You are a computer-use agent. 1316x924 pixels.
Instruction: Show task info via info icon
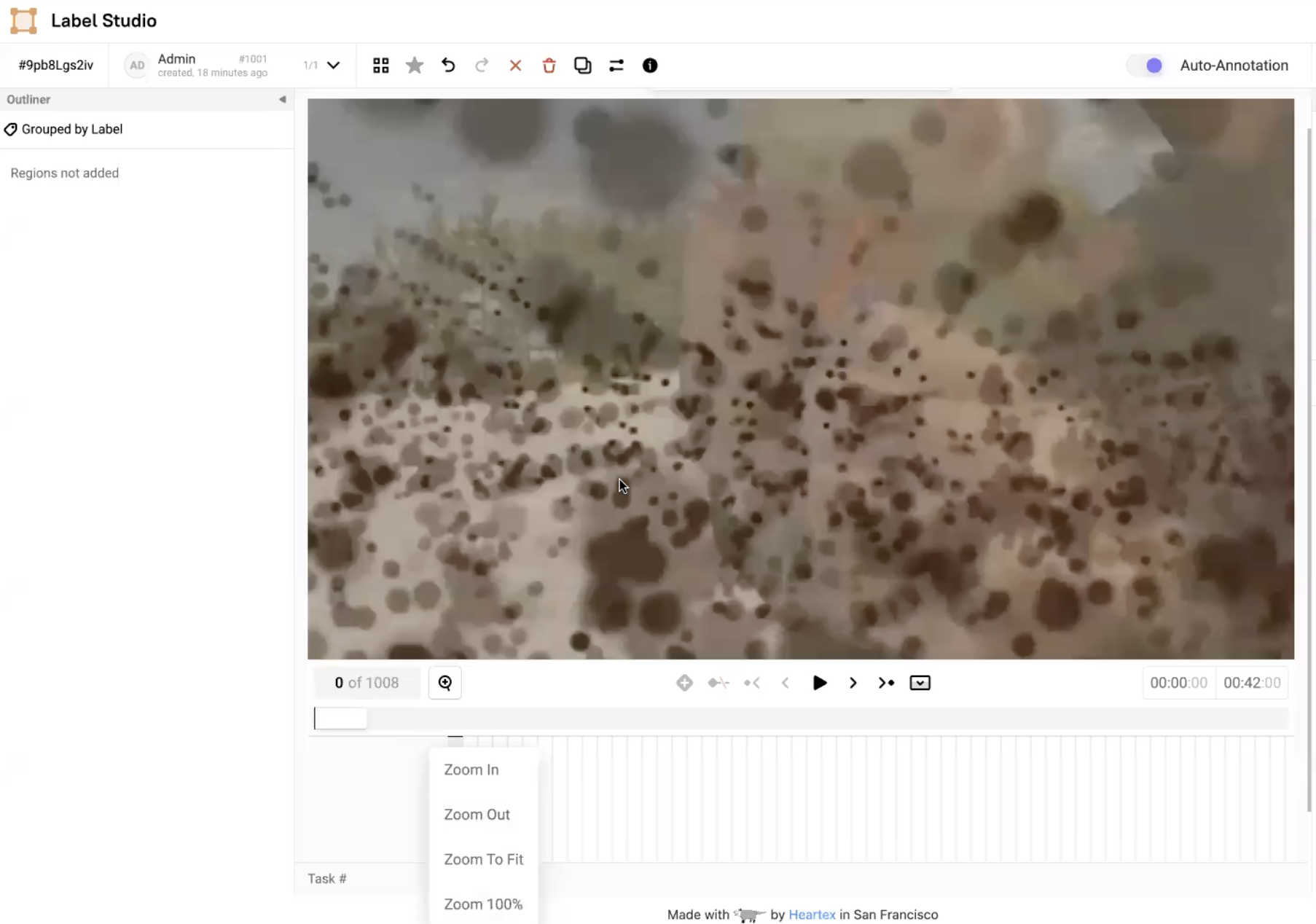650,66
